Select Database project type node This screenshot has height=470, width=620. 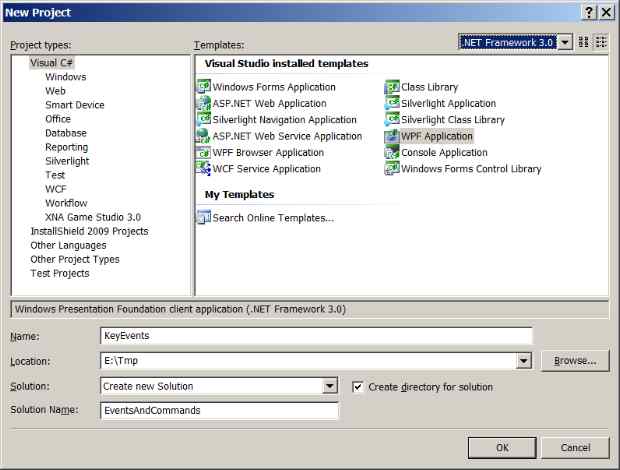[x=66, y=133]
